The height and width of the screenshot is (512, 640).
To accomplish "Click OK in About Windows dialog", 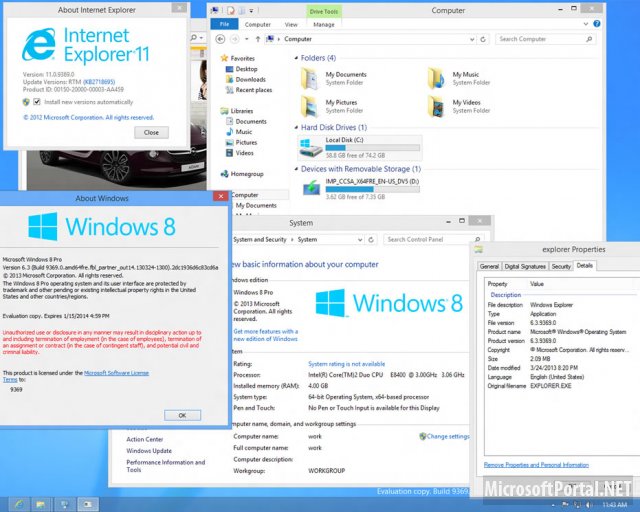I will 182,415.
